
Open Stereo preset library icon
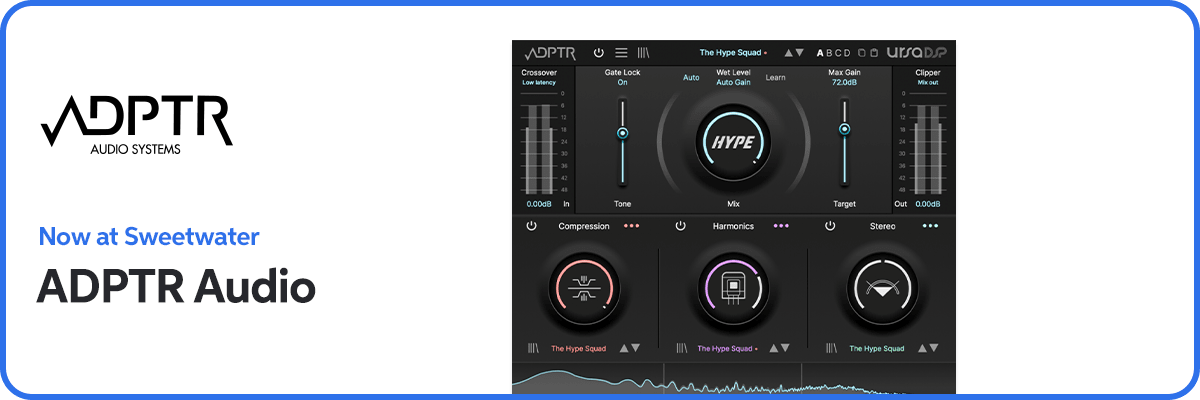coord(832,348)
